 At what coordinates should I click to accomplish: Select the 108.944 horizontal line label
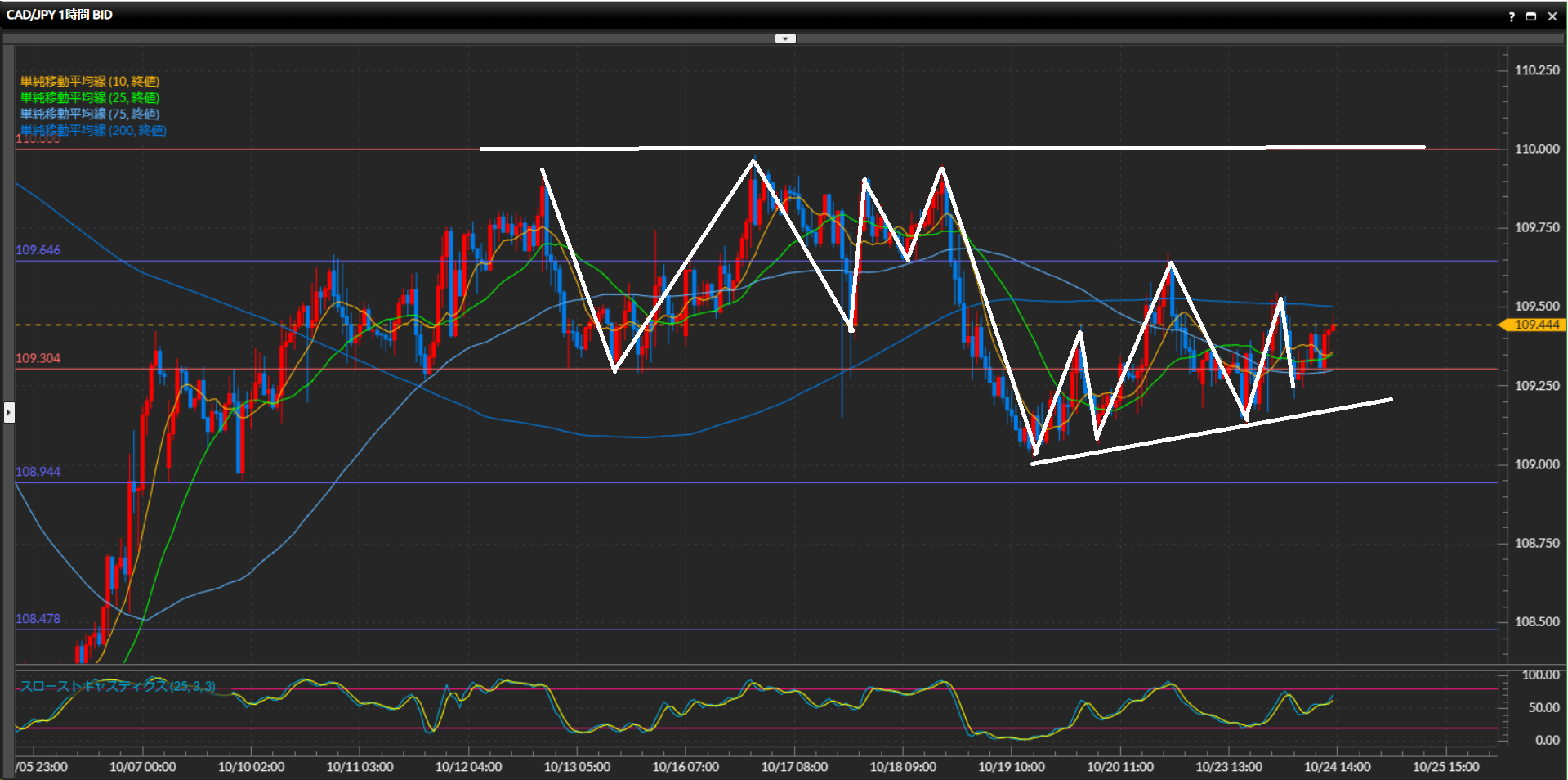tap(38, 472)
